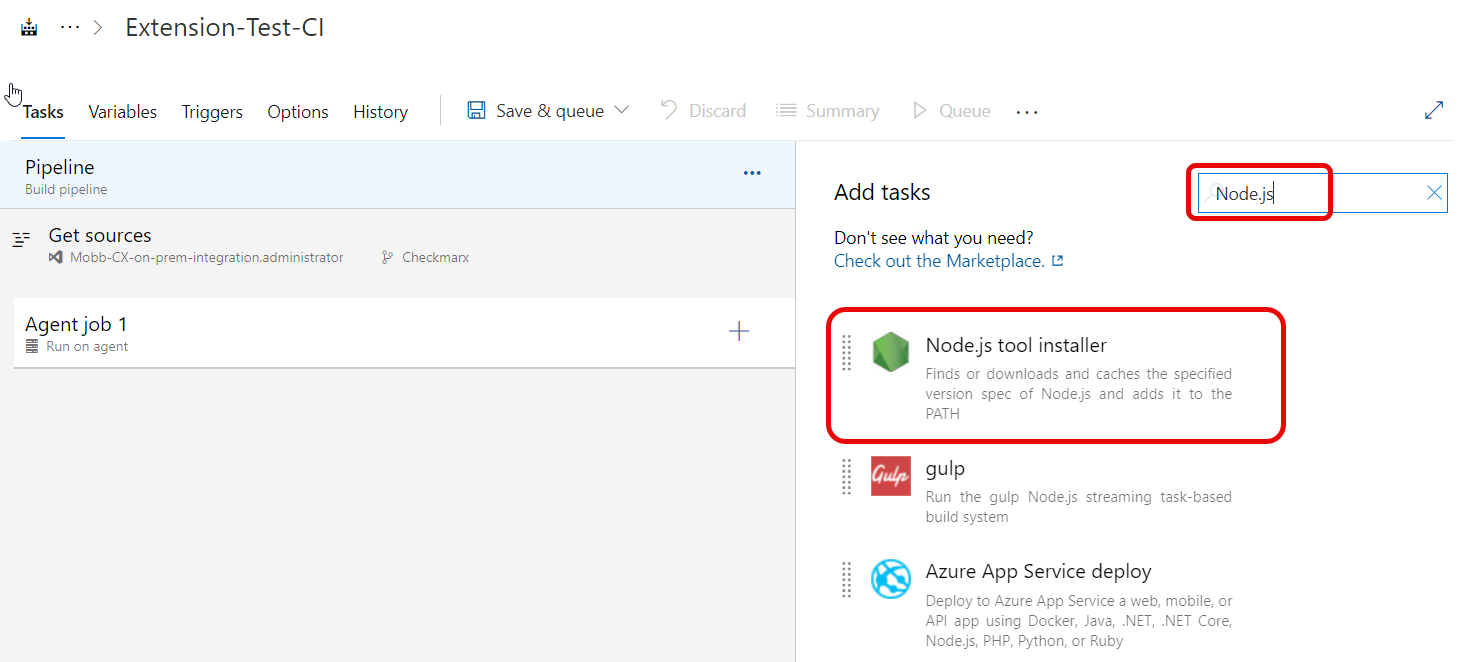The width and height of the screenshot is (1466, 662).
Task: Open the breadcrumb ellipsis menu
Action: (x=69, y=28)
